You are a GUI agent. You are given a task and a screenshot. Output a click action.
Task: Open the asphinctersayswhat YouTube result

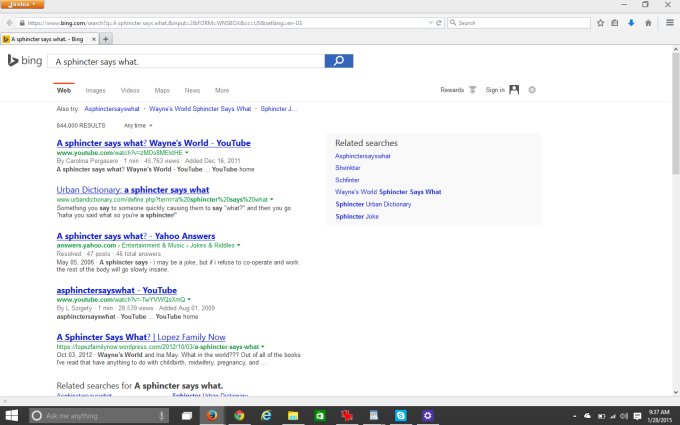(x=117, y=291)
